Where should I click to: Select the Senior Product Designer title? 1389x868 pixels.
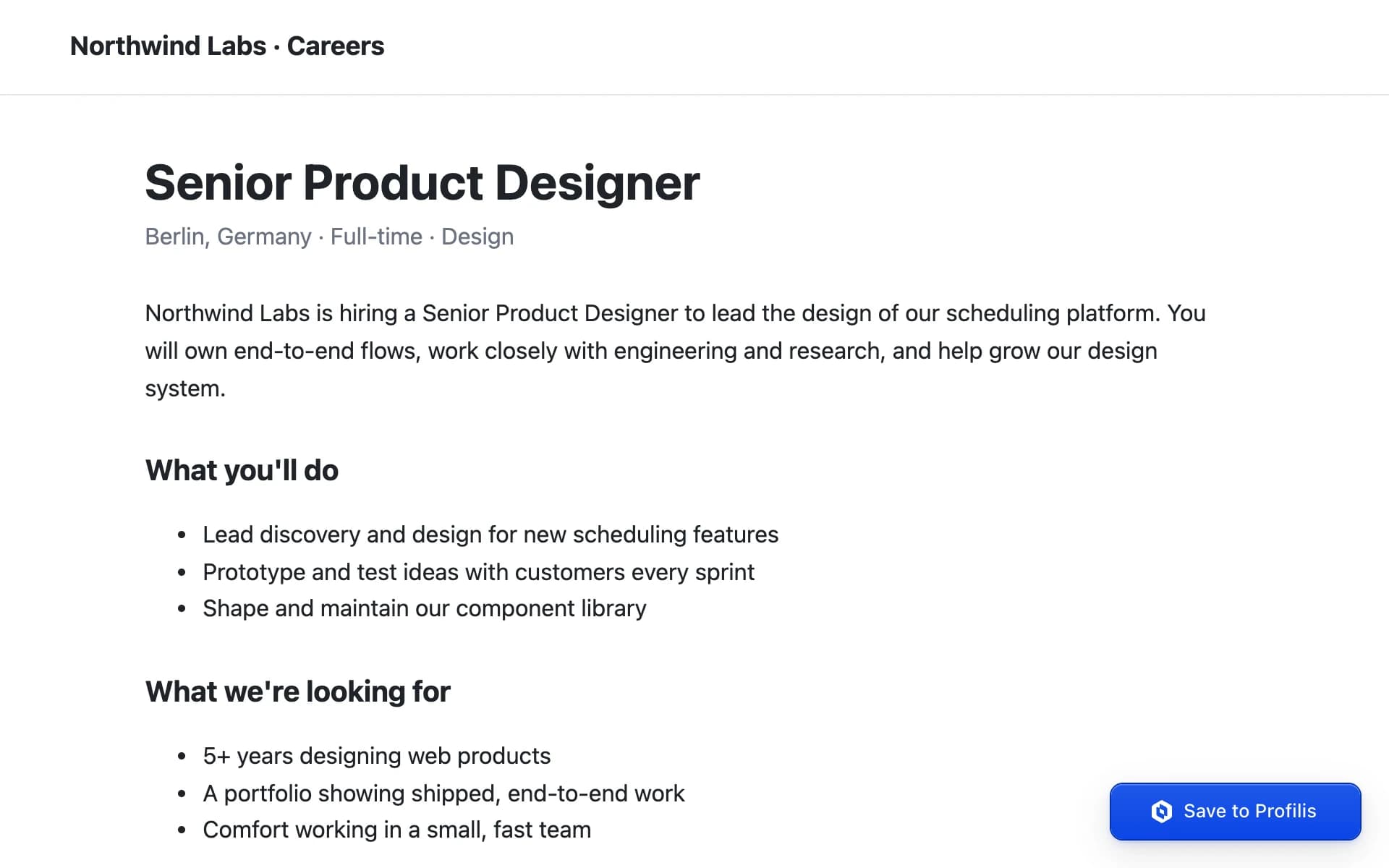click(422, 182)
